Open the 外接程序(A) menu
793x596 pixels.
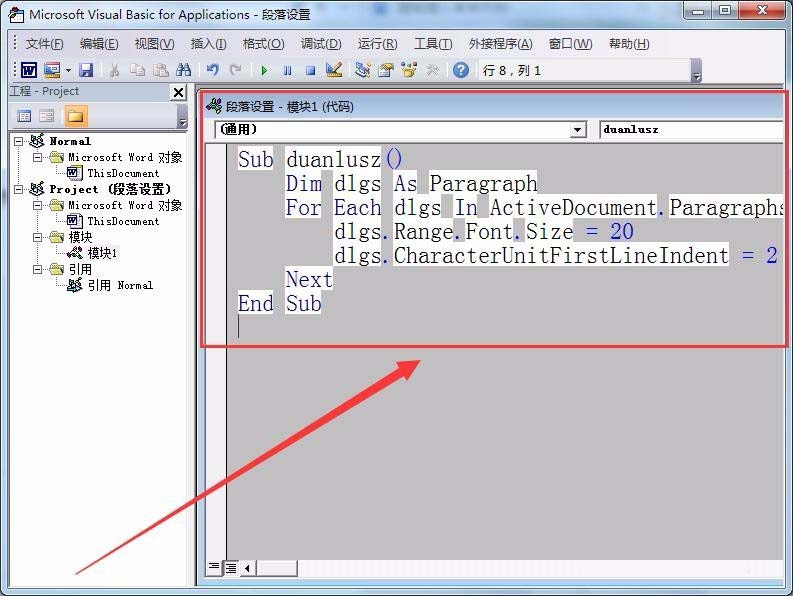pos(500,44)
